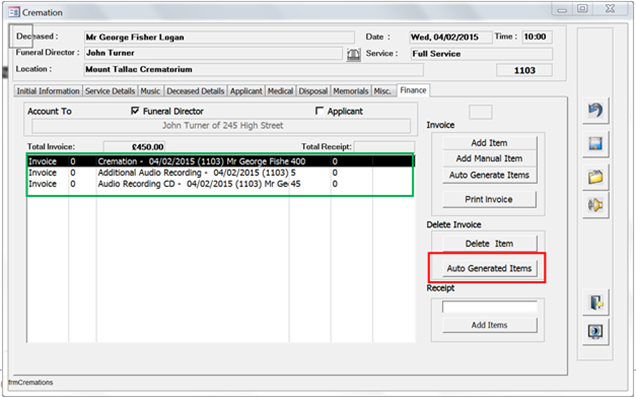Select the Deceased Details tab

click(196, 91)
